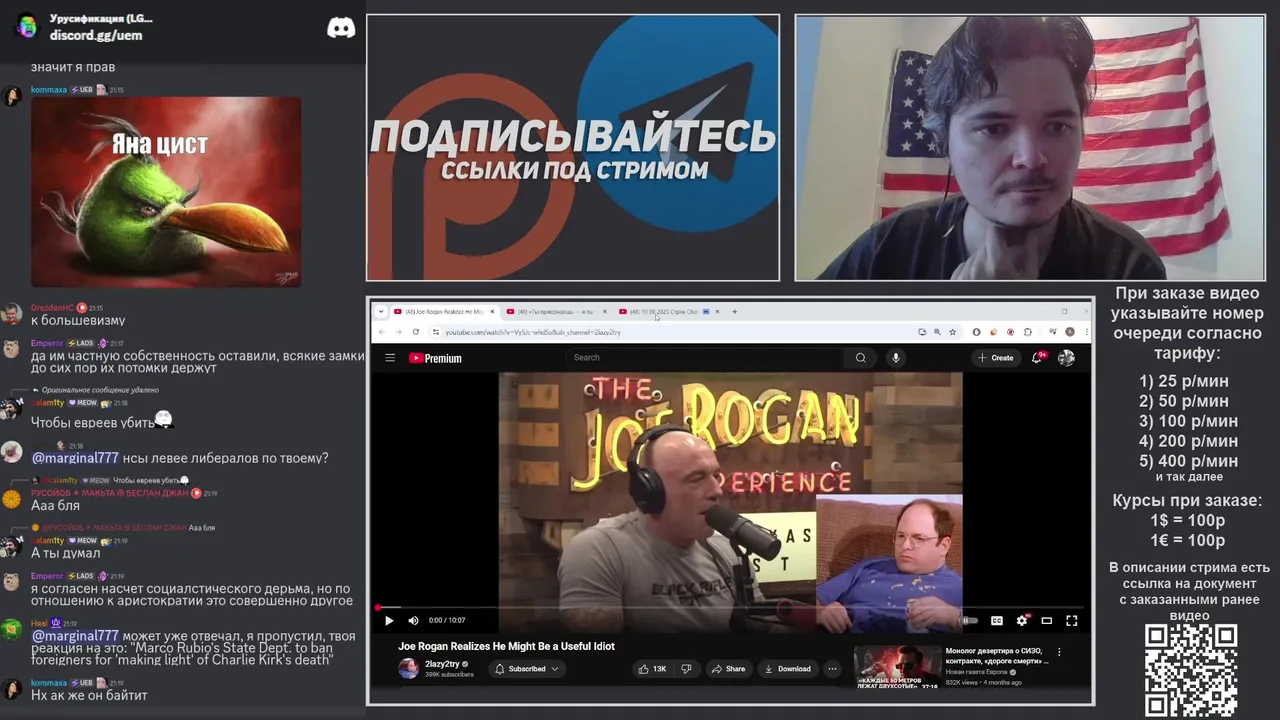Share the Joe Rogan video
Screen dimensions: 1280x720
tap(728, 669)
